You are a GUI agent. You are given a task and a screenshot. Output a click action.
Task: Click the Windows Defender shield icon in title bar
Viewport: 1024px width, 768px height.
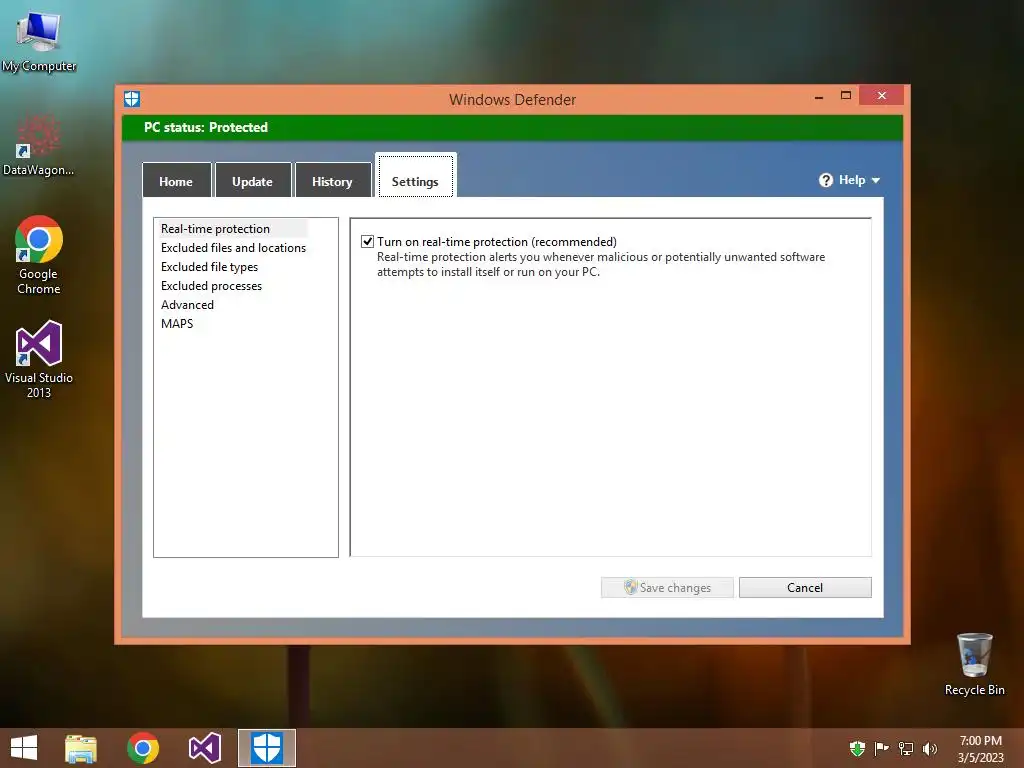click(x=132, y=99)
